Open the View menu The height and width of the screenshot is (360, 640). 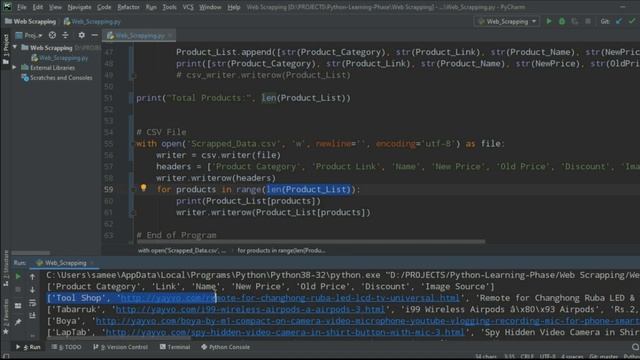(x=55, y=7)
